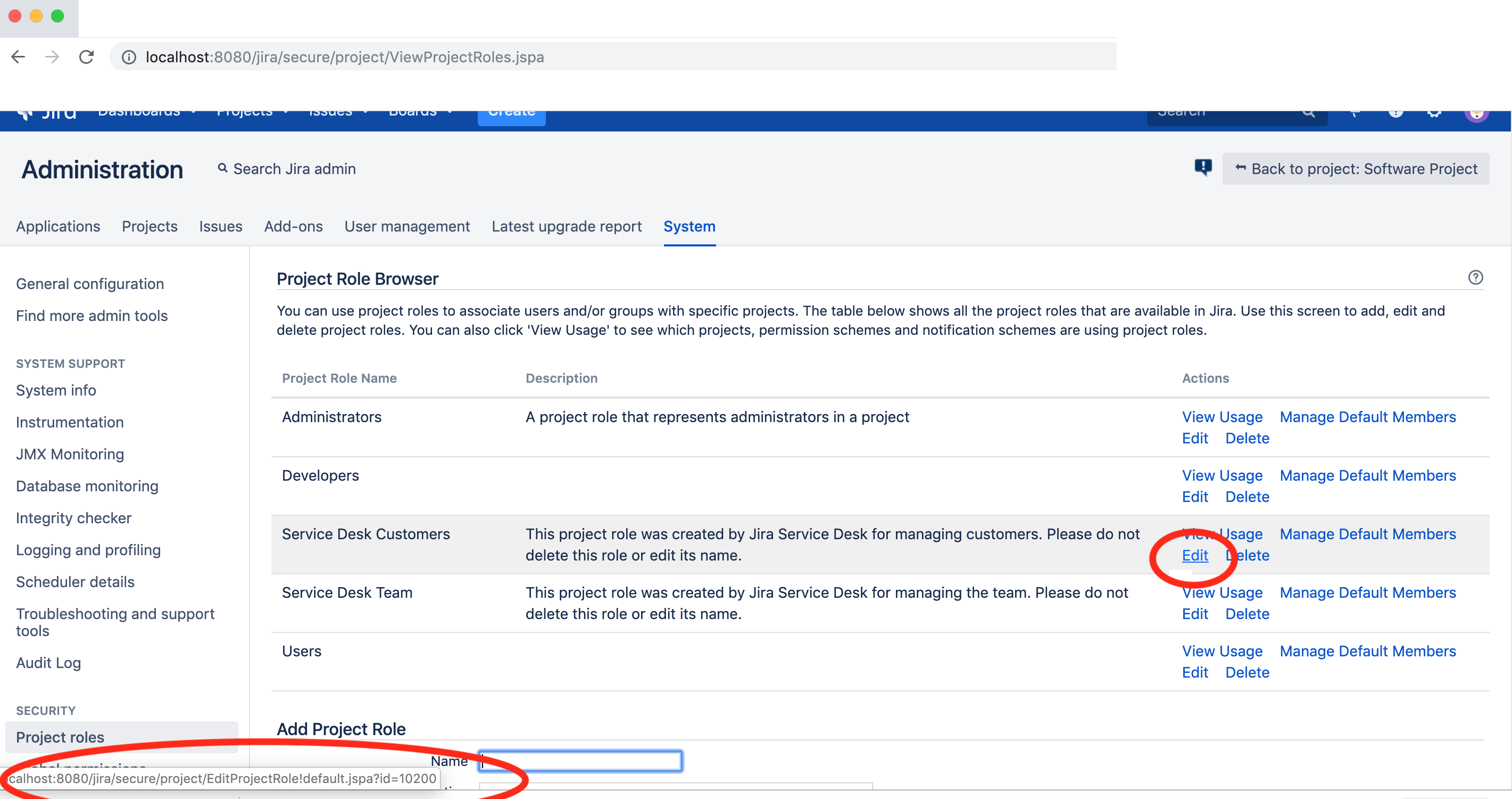Click the Name field under Add Project Role
The image size is (1512, 799).
(x=579, y=760)
